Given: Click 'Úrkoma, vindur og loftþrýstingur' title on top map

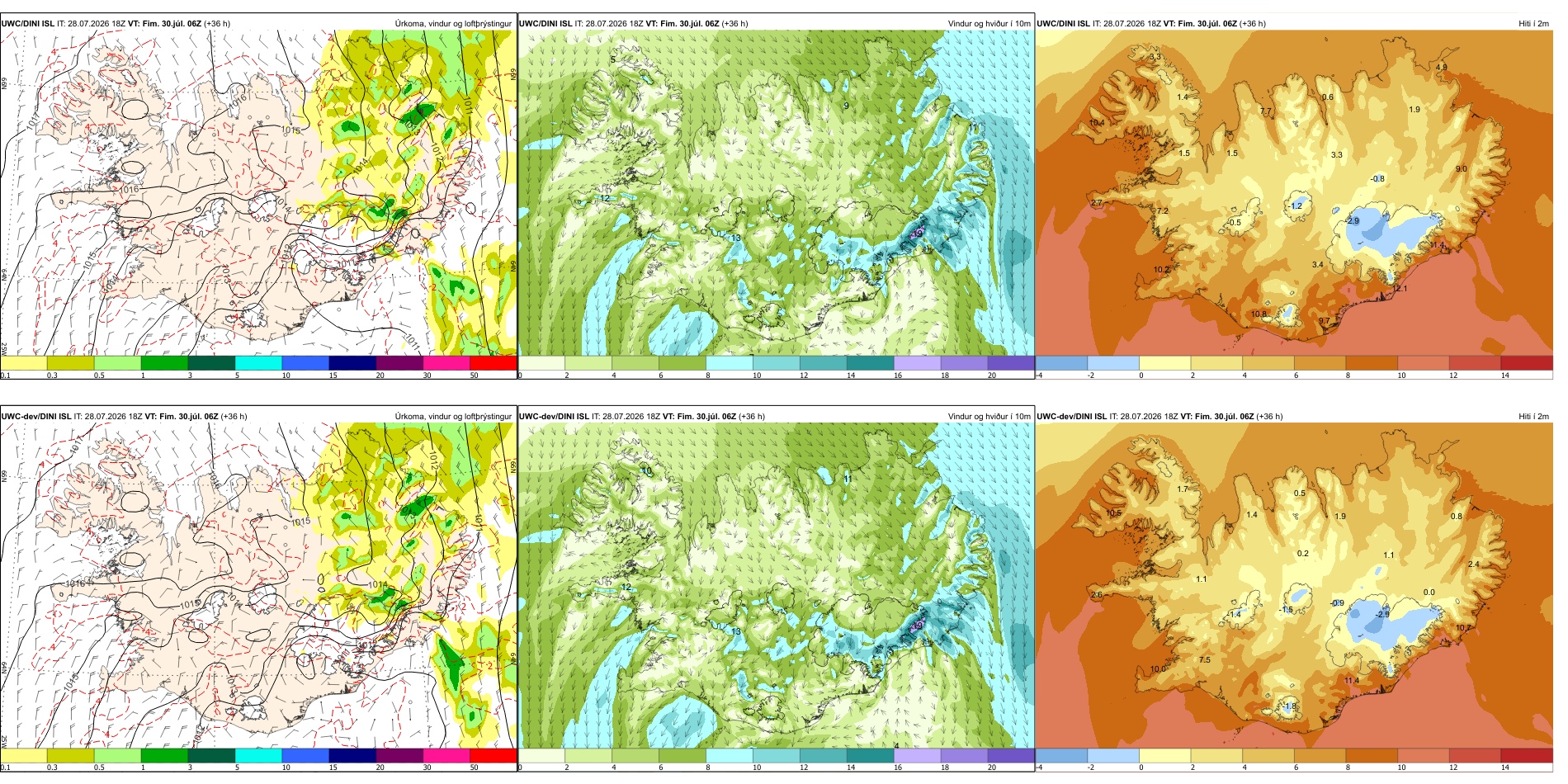Looking at the screenshot, I should [453, 24].
